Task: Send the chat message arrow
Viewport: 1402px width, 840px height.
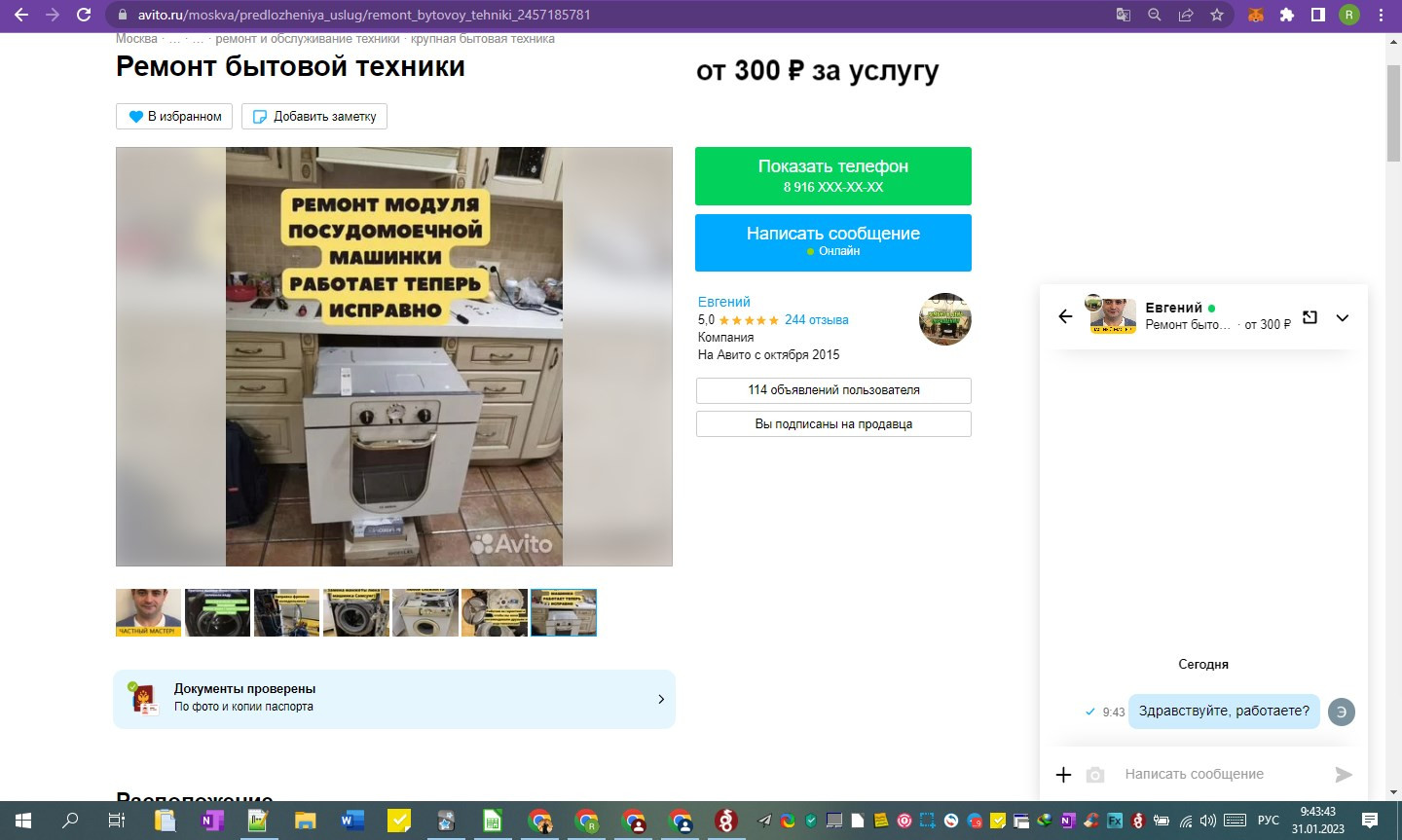Action: [x=1344, y=775]
